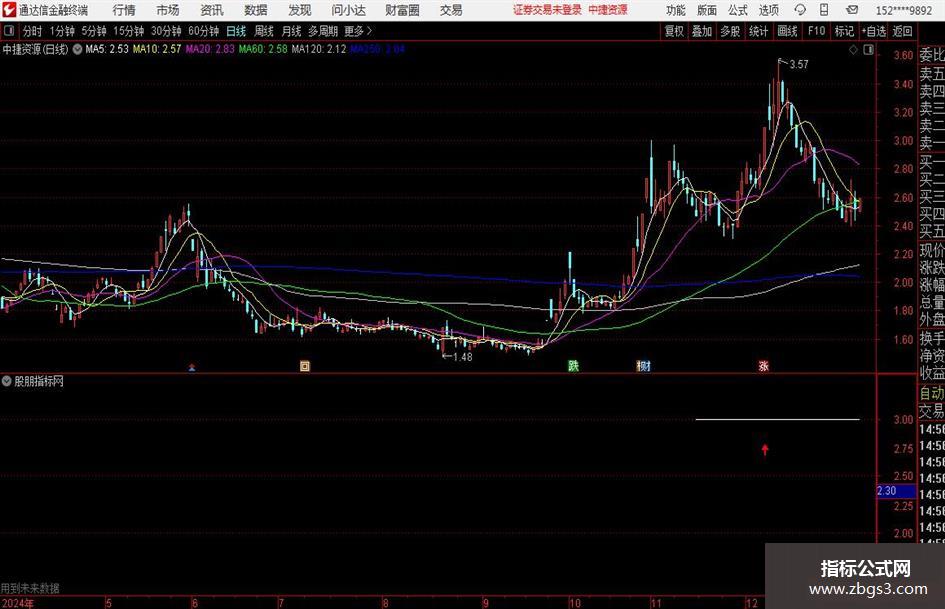
Task: Click the 标记 toolbar button
Action: (x=844, y=31)
